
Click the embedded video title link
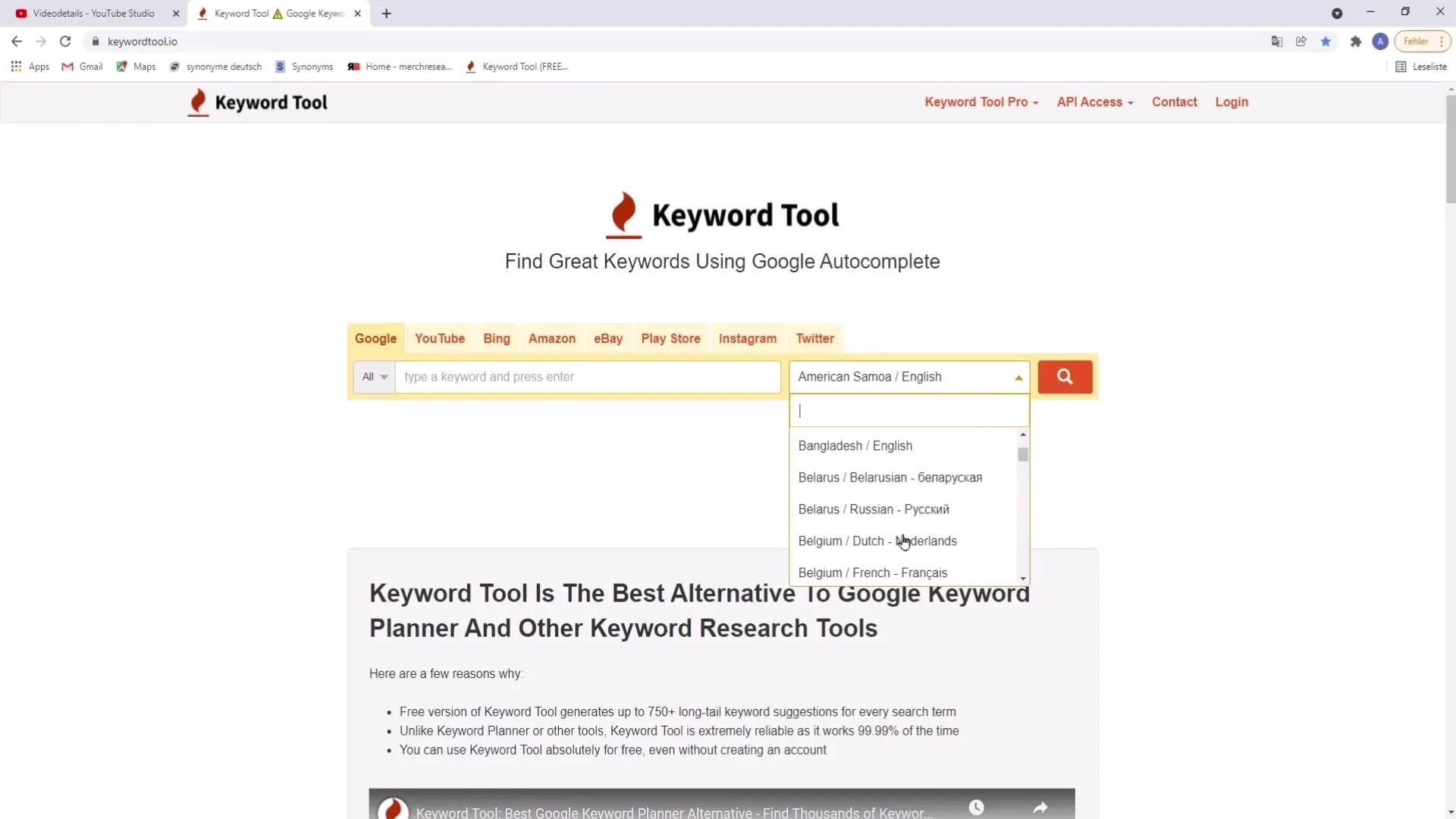tap(673, 812)
